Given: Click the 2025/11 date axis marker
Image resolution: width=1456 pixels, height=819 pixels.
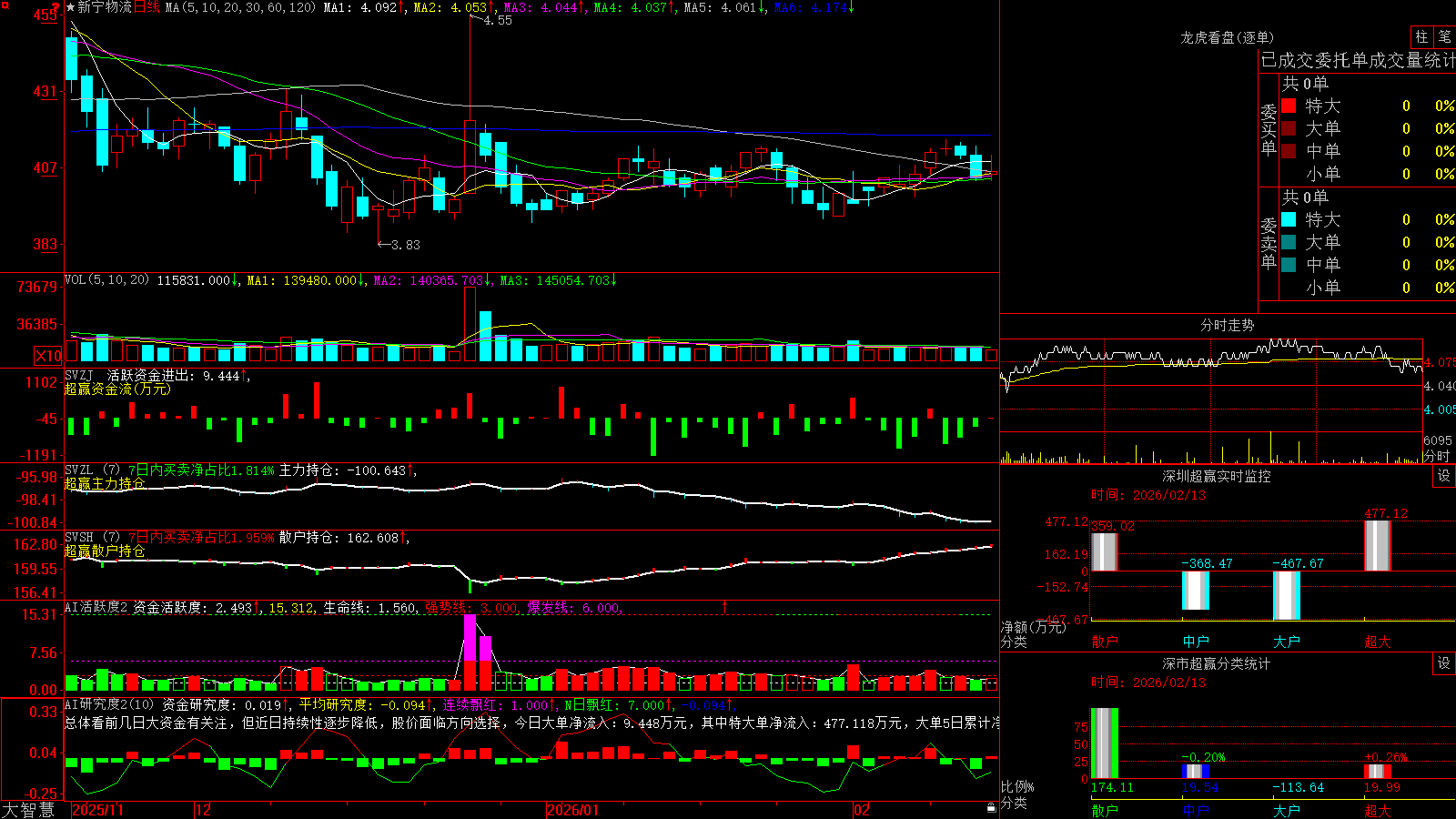Looking at the screenshot, I should 97,810.
